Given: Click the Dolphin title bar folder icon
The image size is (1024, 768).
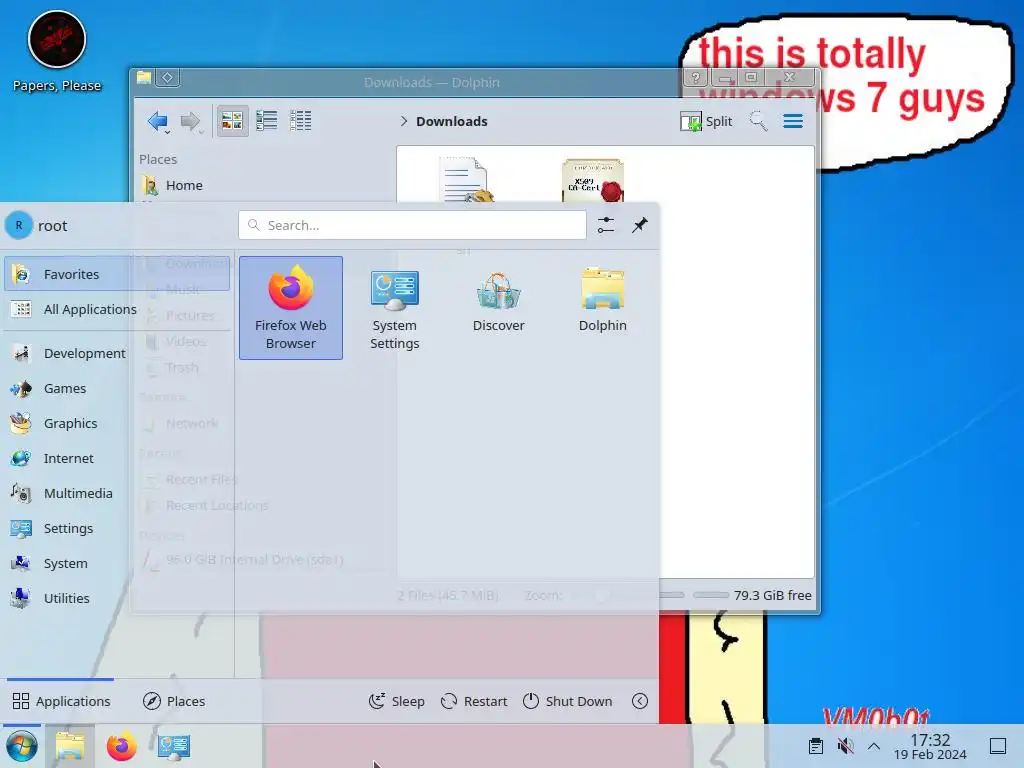Looking at the screenshot, I should coord(144,78).
